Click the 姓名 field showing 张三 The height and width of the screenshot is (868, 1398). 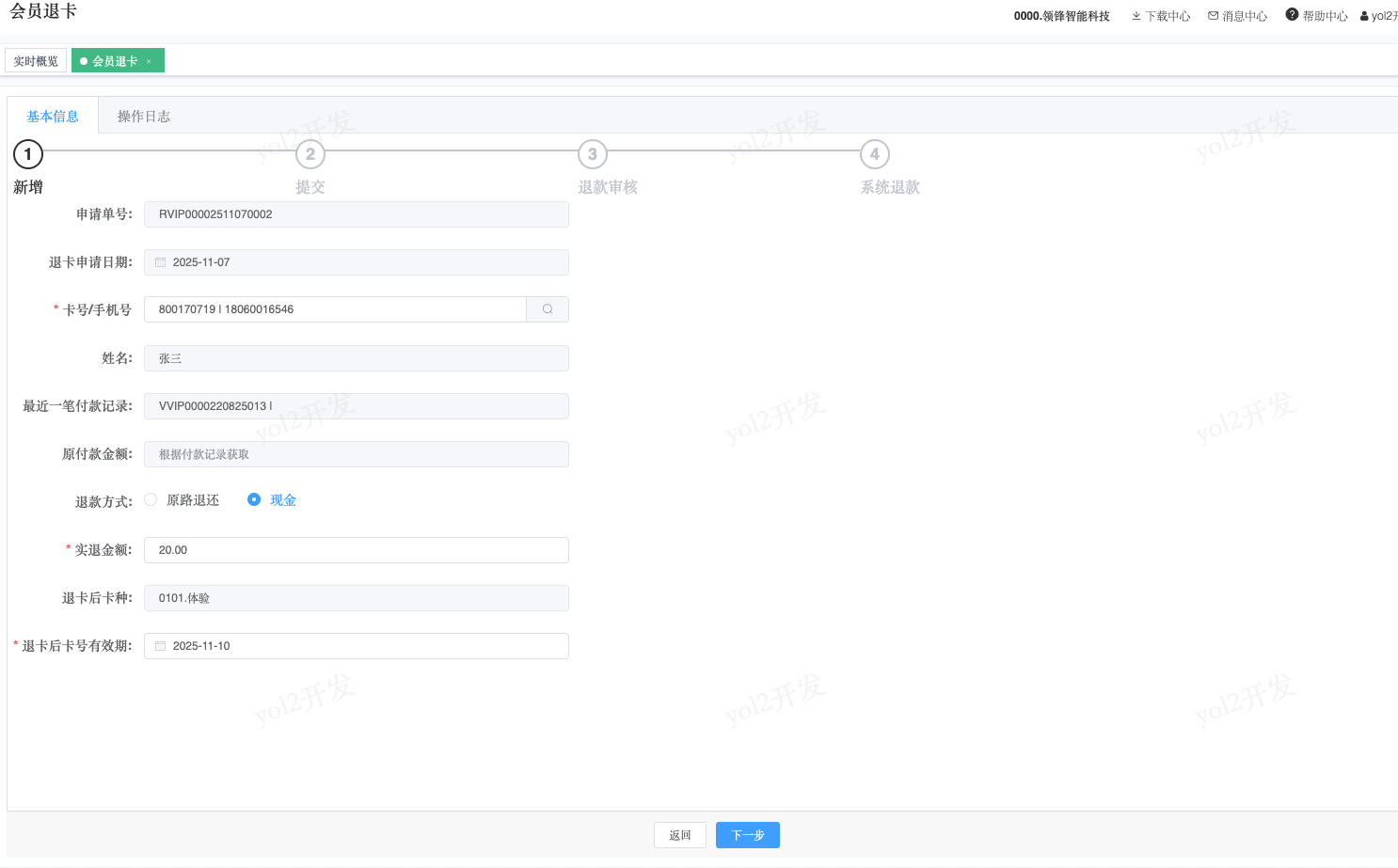pyautogui.click(x=357, y=358)
